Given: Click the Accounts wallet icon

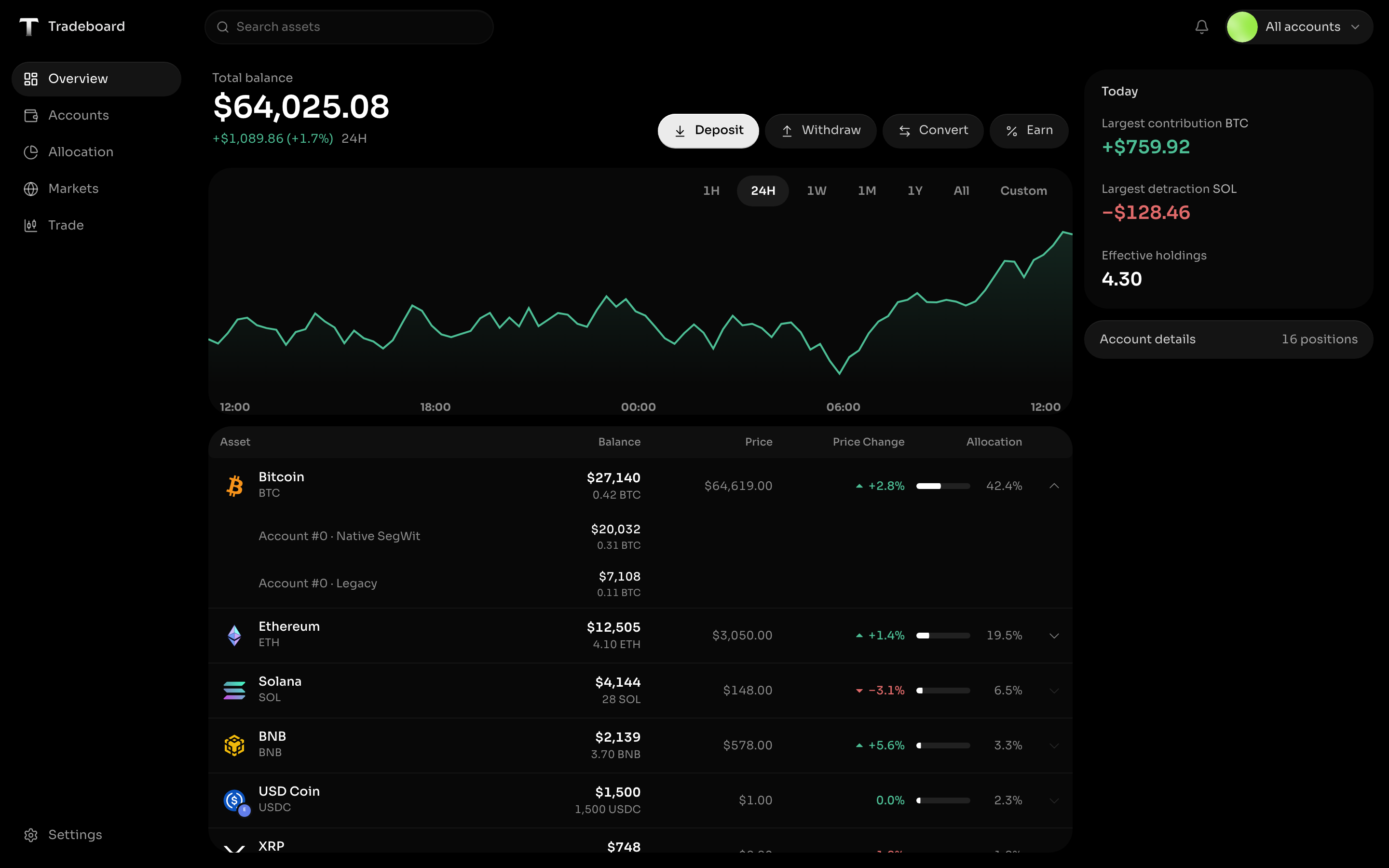Looking at the screenshot, I should (31, 115).
